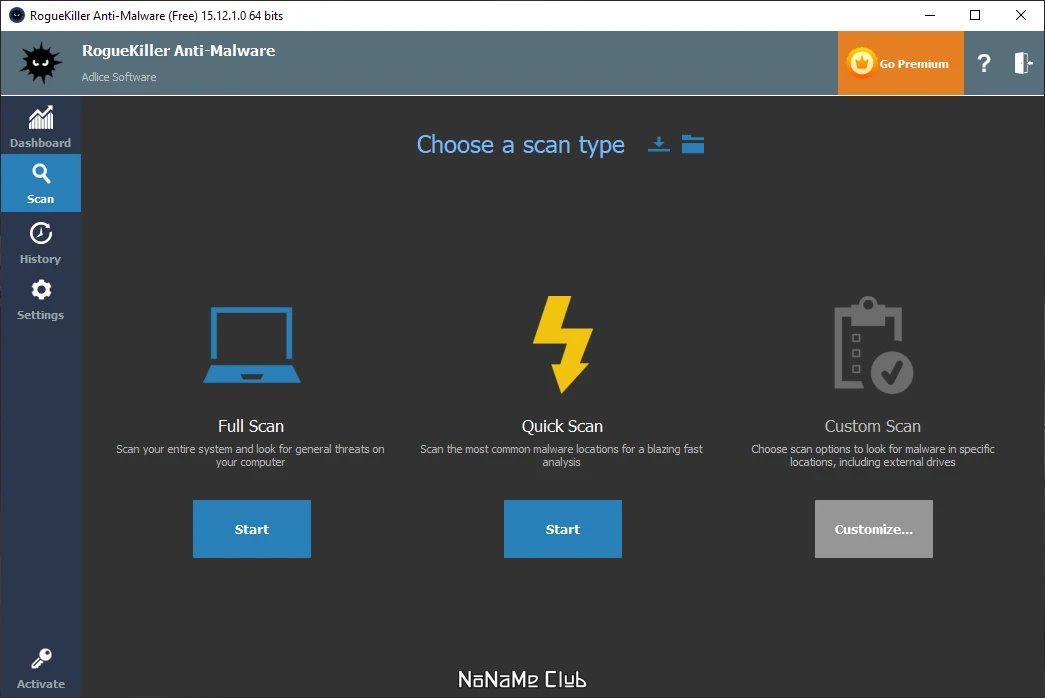Click the 'Full Scan' title text

[251, 426]
